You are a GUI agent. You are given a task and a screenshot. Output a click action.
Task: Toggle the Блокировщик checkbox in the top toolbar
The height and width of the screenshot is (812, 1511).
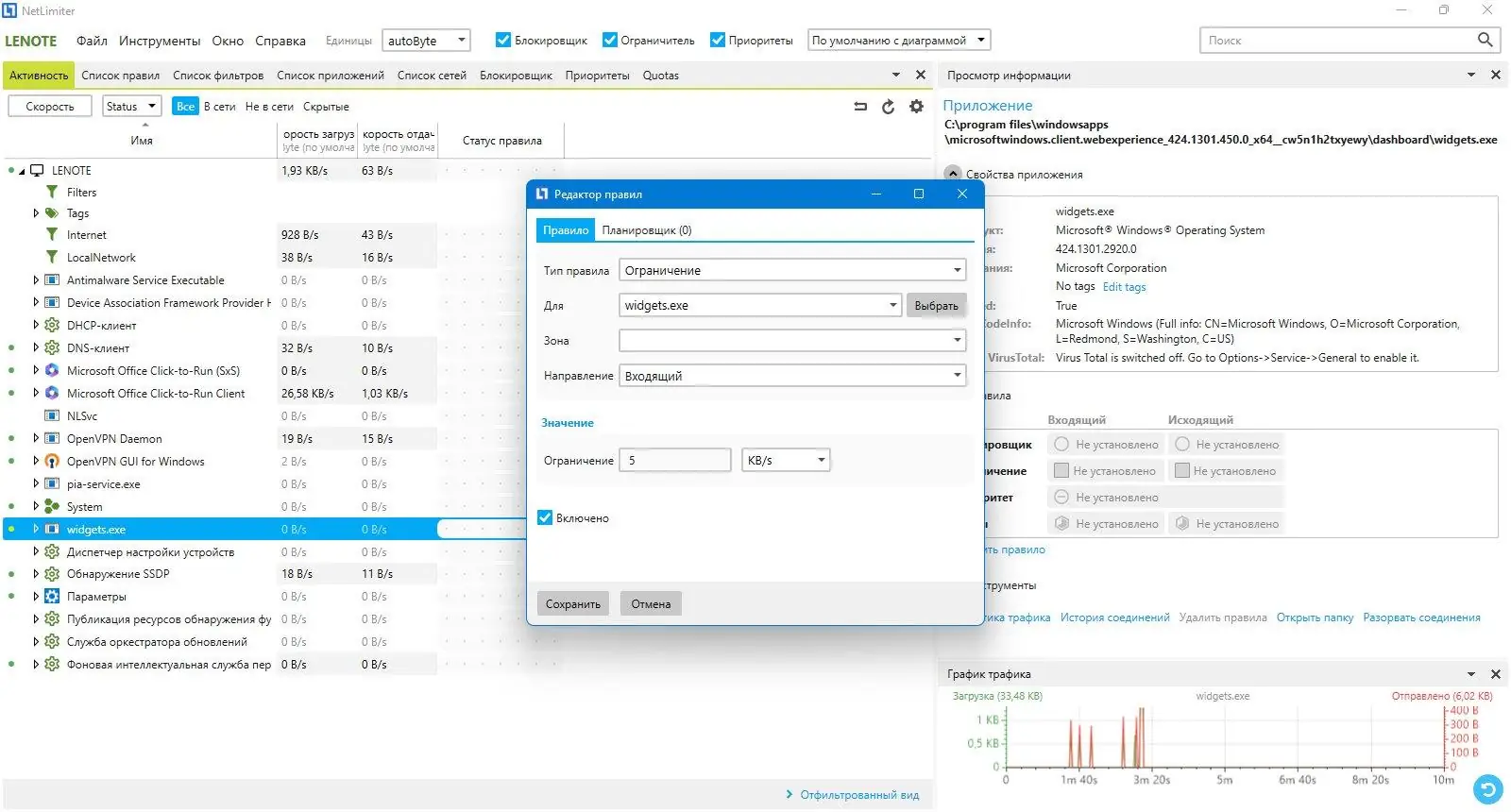pos(503,40)
